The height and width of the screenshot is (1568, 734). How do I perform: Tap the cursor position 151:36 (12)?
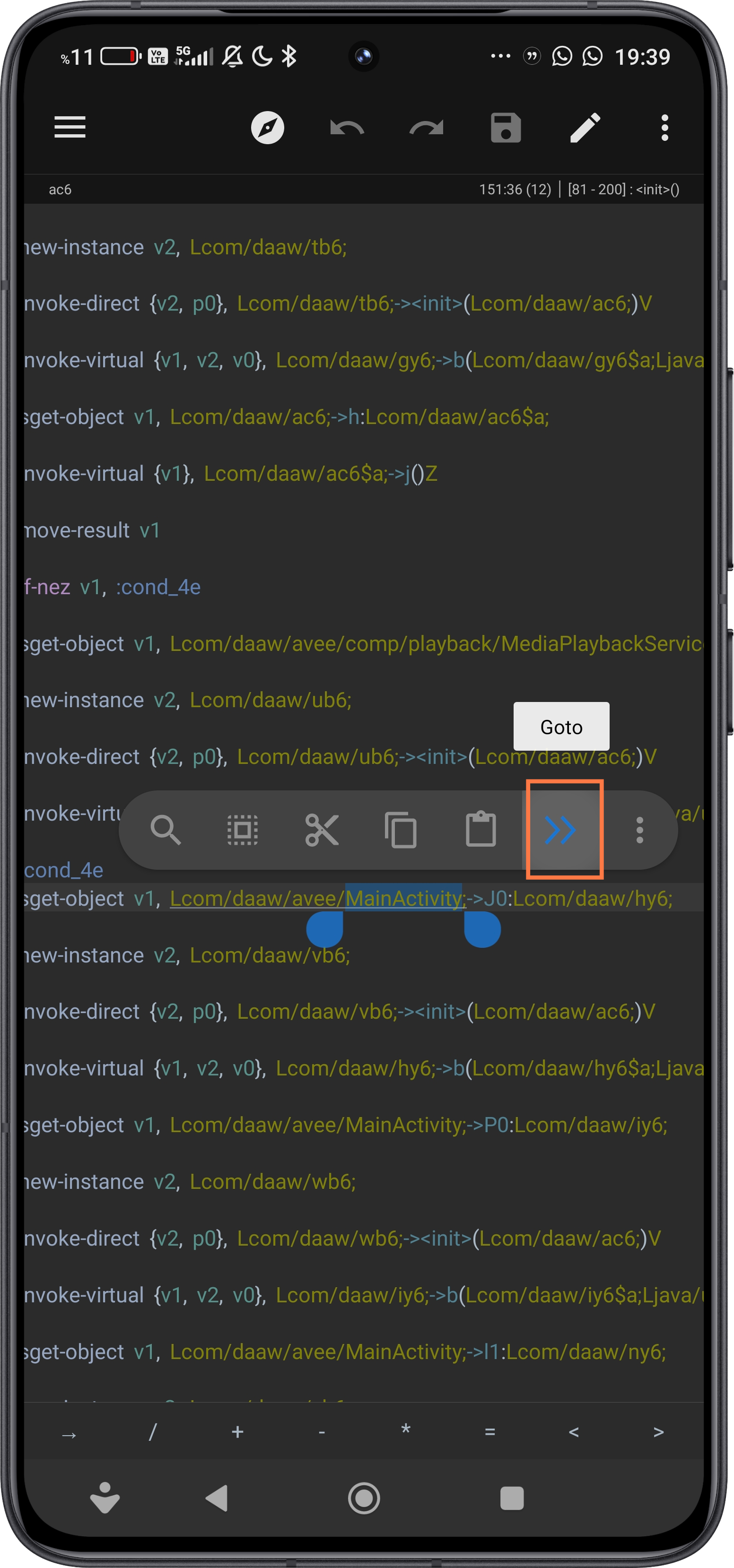tap(515, 190)
